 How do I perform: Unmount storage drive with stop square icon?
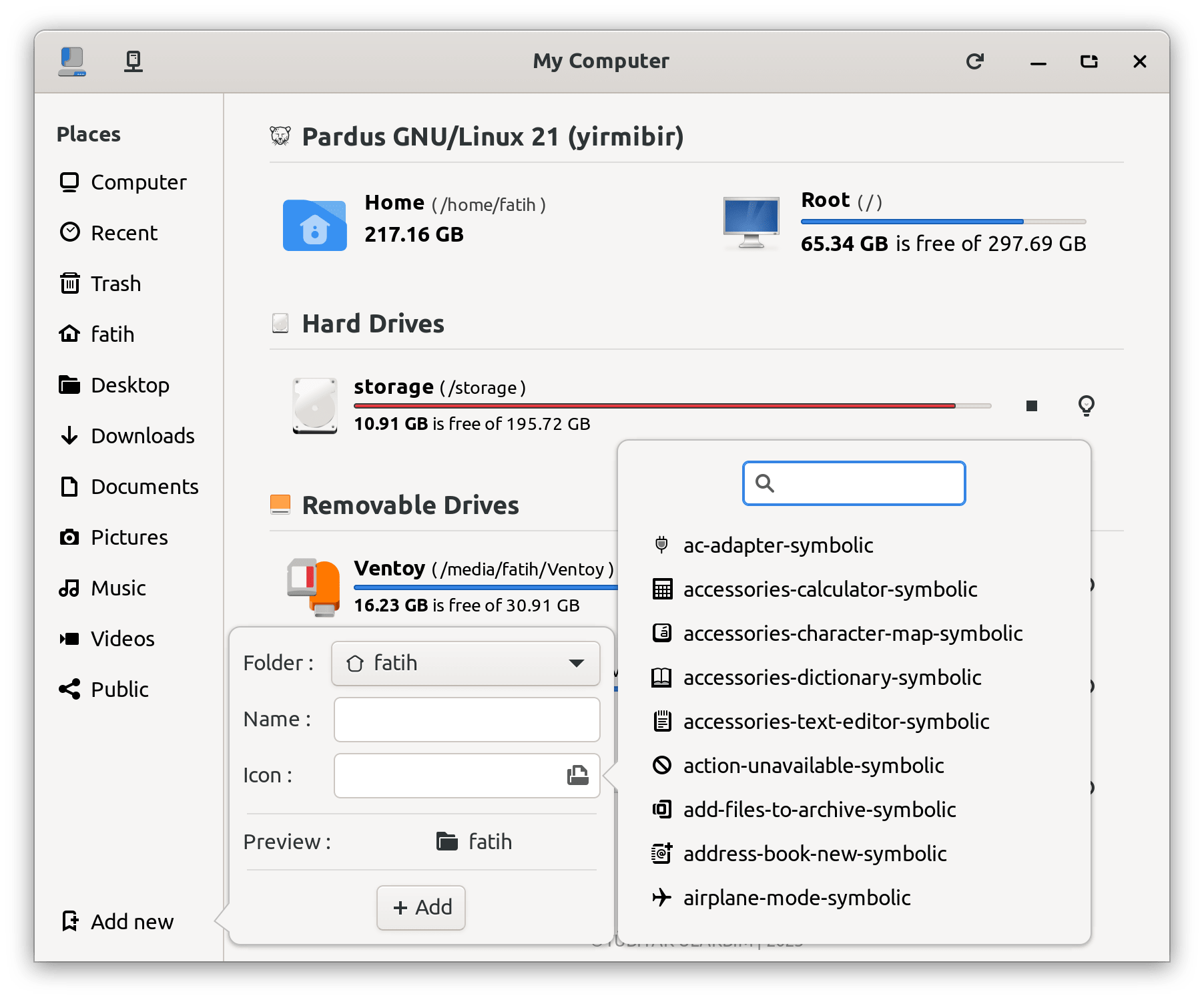click(1032, 406)
